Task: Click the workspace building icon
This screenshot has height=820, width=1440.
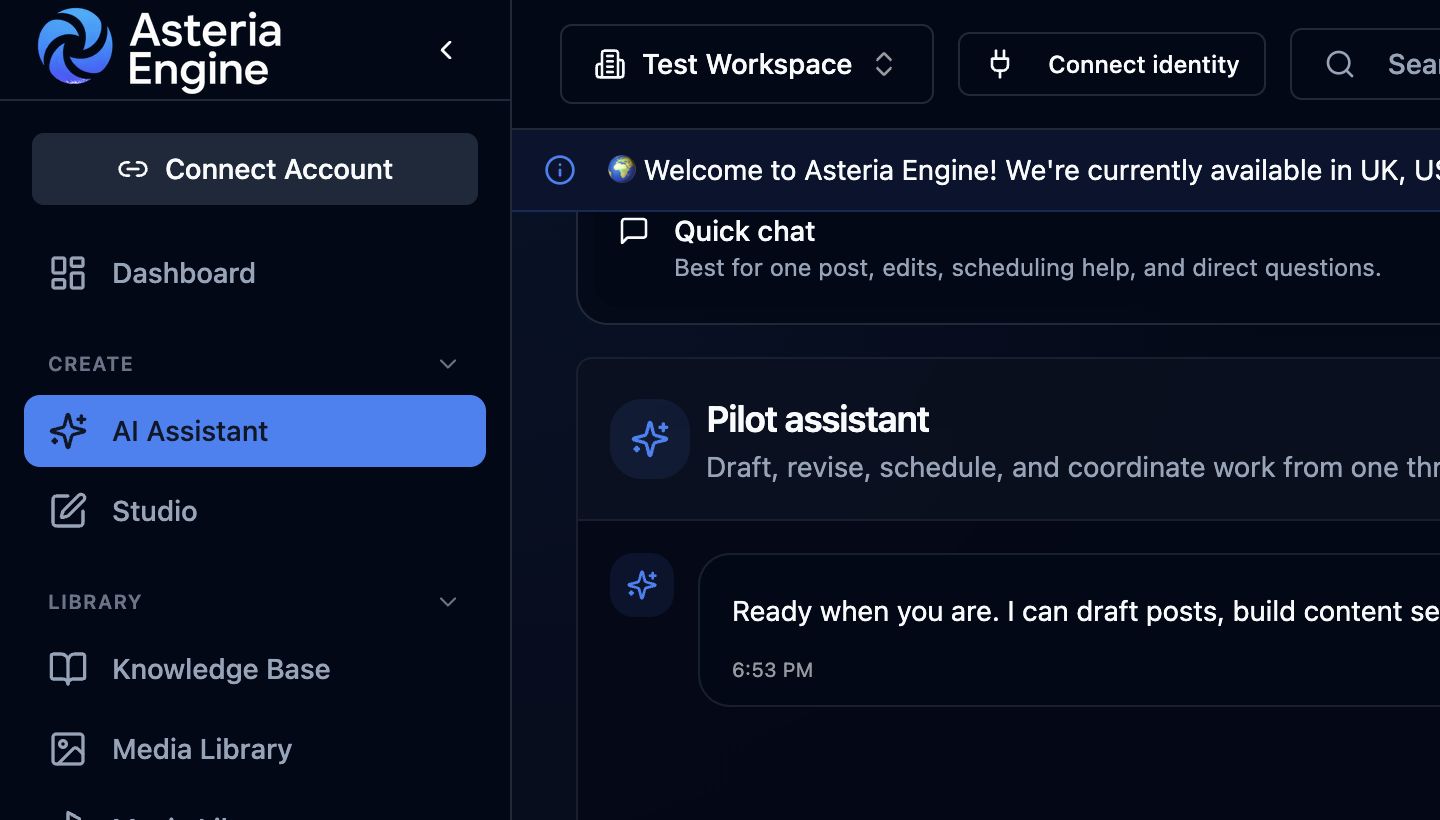Action: (610, 65)
